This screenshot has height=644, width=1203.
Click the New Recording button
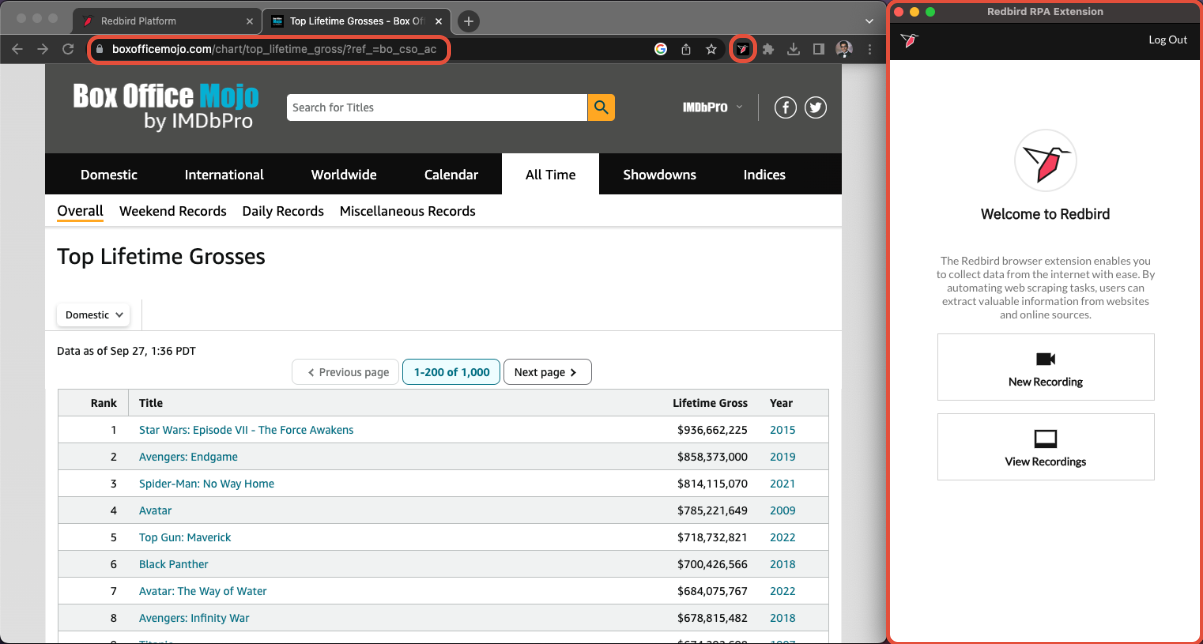click(x=1045, y=367)
